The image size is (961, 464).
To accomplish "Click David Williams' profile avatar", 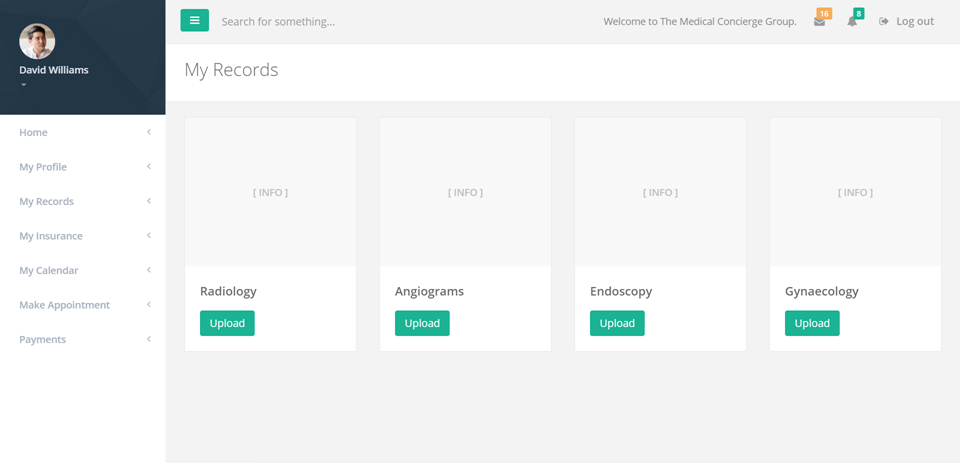I will pos(37,41).
